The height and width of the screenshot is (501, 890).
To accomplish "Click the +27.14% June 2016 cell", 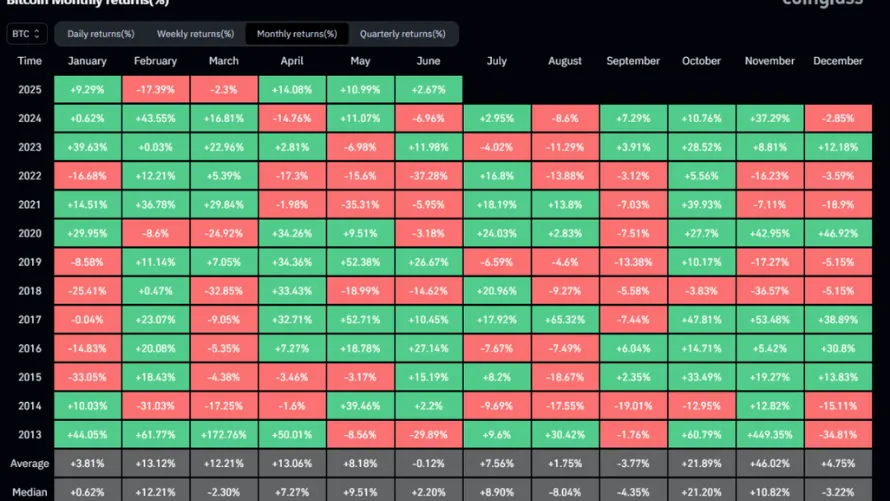I will [429, 348].
